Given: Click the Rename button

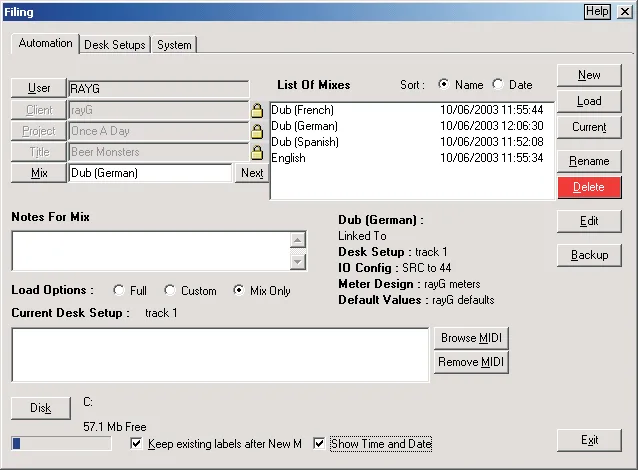Looking at the screenshot, I should (589, 162).
